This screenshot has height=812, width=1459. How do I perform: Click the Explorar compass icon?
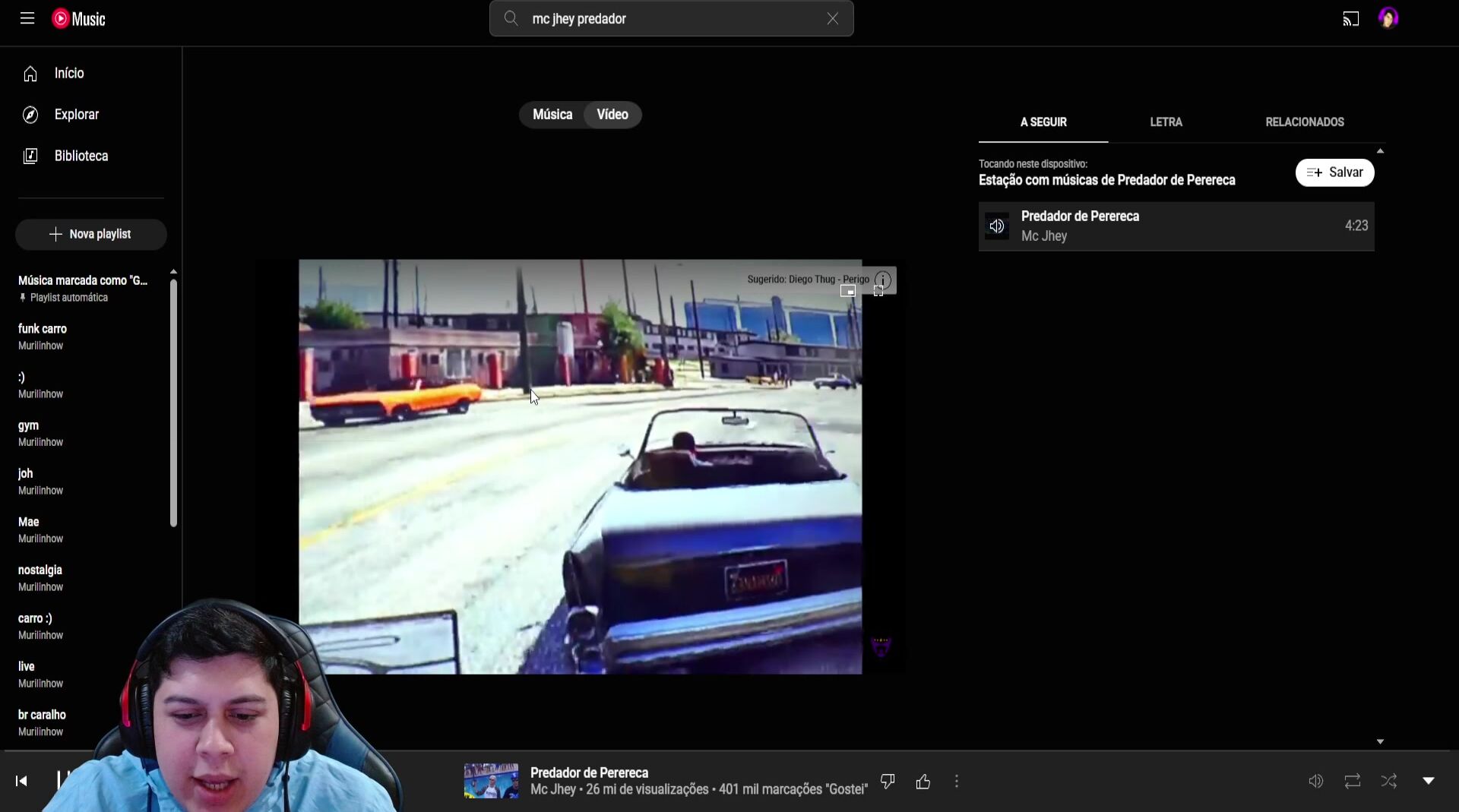click(30, 115)
